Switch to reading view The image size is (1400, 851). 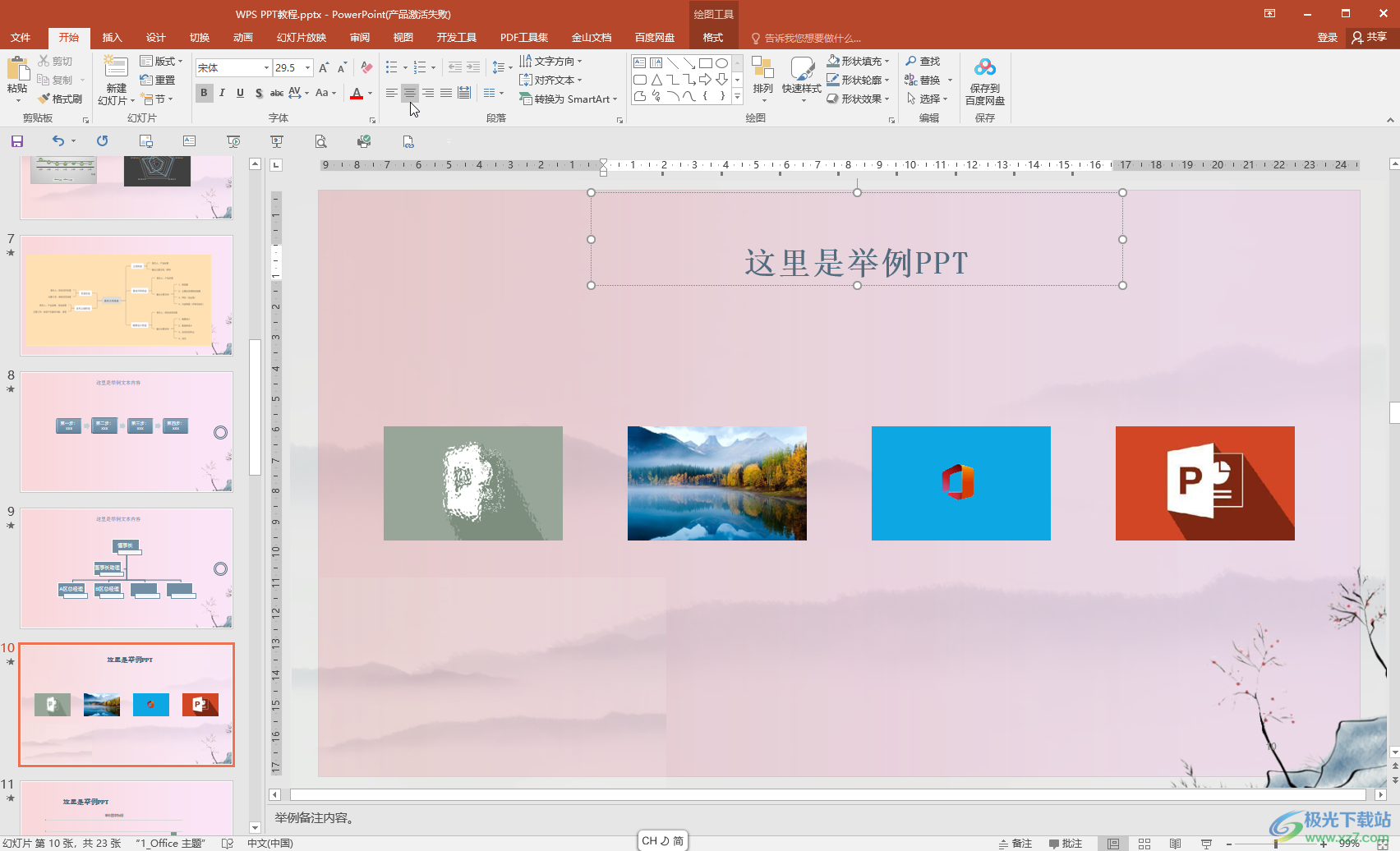(1176, 844)
